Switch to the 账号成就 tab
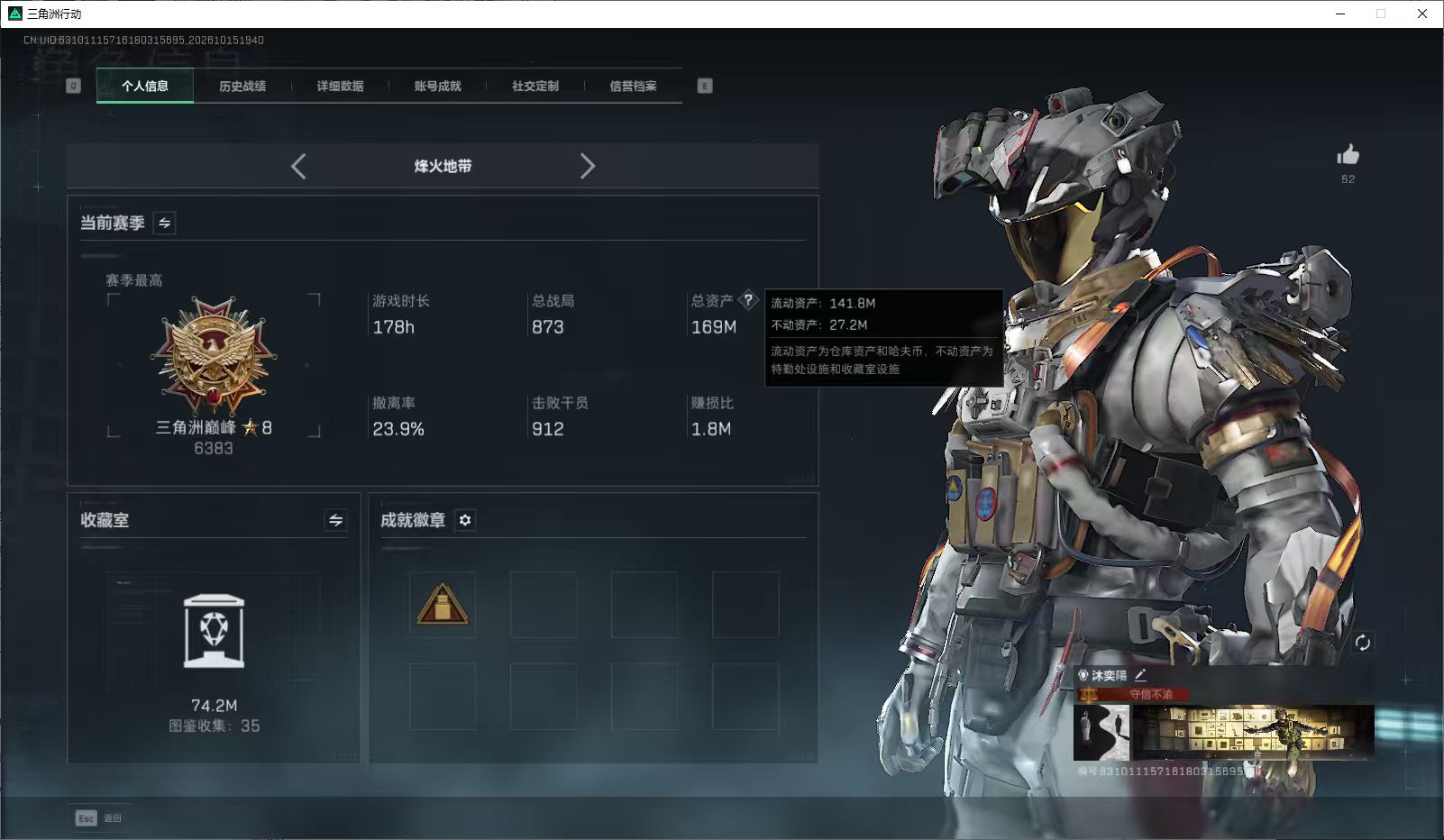 [x=437, y=86]
